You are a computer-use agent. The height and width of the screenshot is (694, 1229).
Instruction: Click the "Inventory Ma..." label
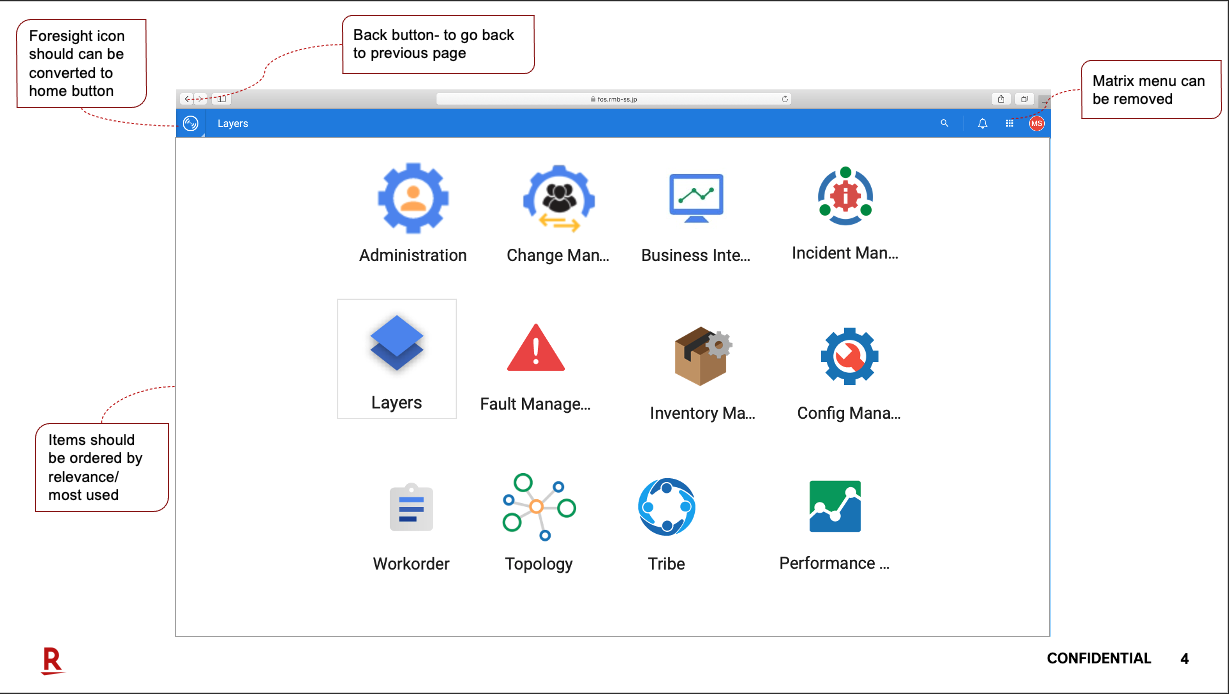[703, 413]
